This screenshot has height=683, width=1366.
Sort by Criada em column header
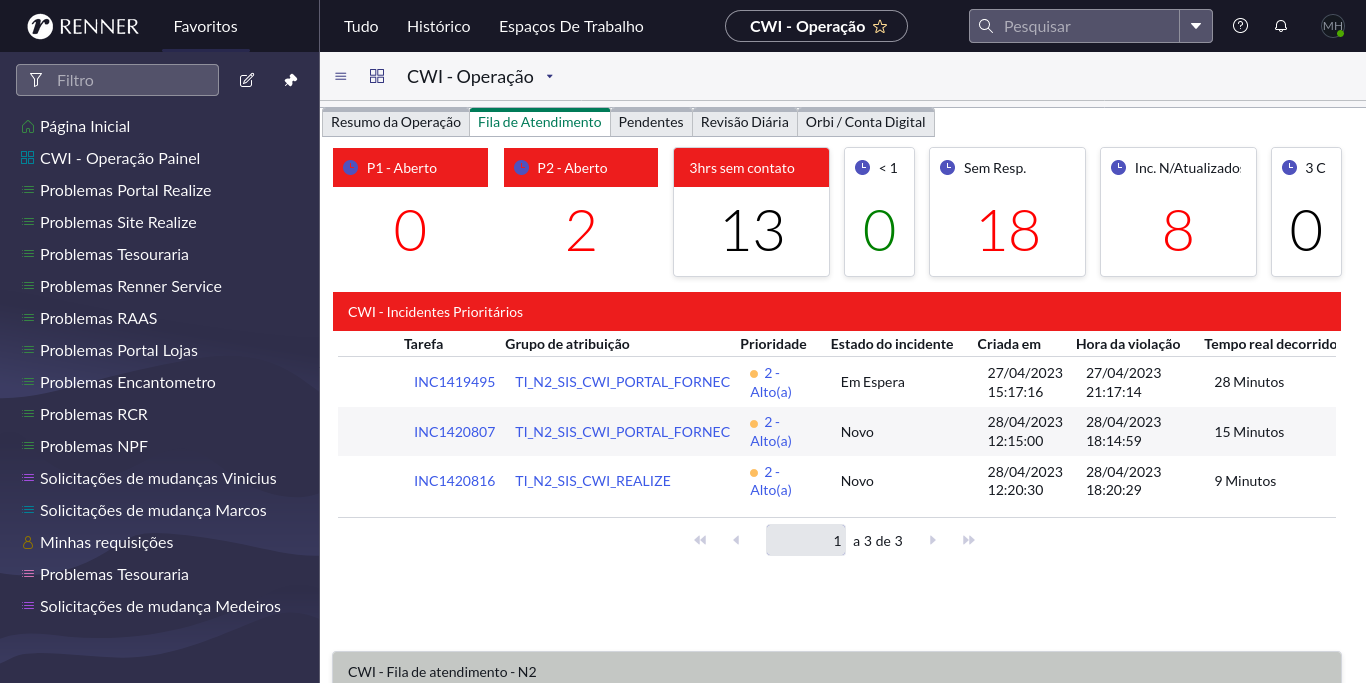tap(1009, 344)
